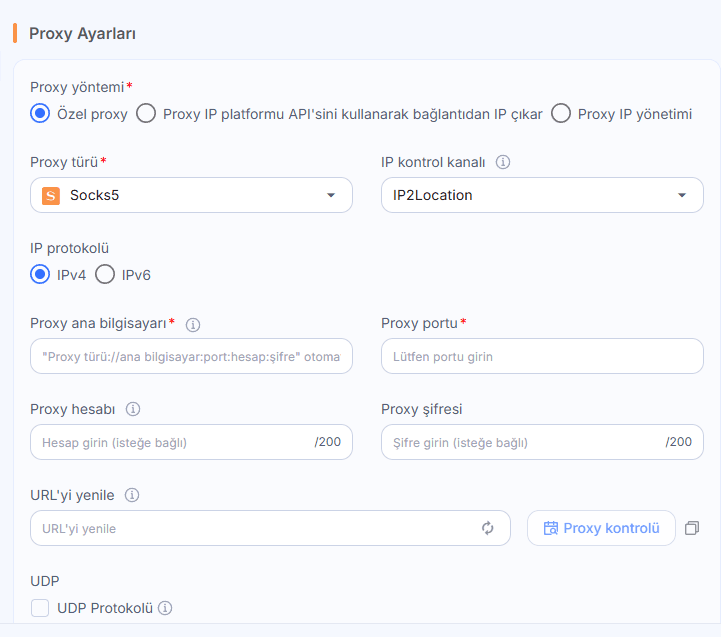Click info icon beside URL'yi yenile label
The width and height of the screenshot is (721, 637).
tap(132, 495)
